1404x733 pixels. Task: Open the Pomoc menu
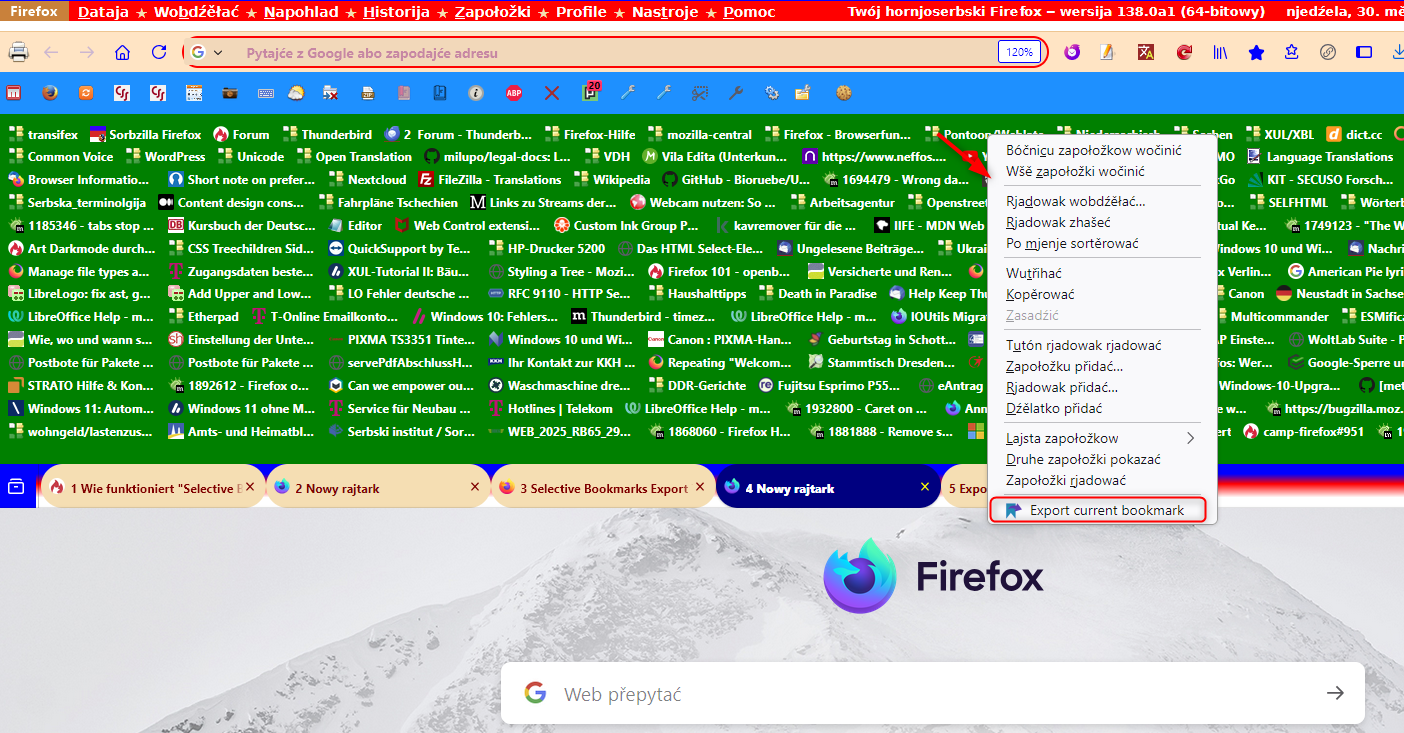(x=748, y=12)
